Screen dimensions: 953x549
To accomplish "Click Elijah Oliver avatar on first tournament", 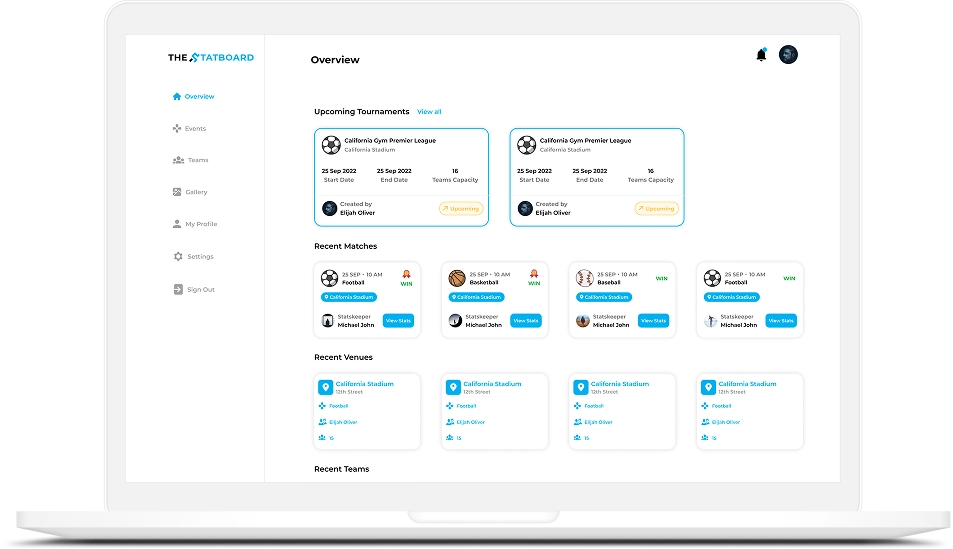I will coord(329,208).
